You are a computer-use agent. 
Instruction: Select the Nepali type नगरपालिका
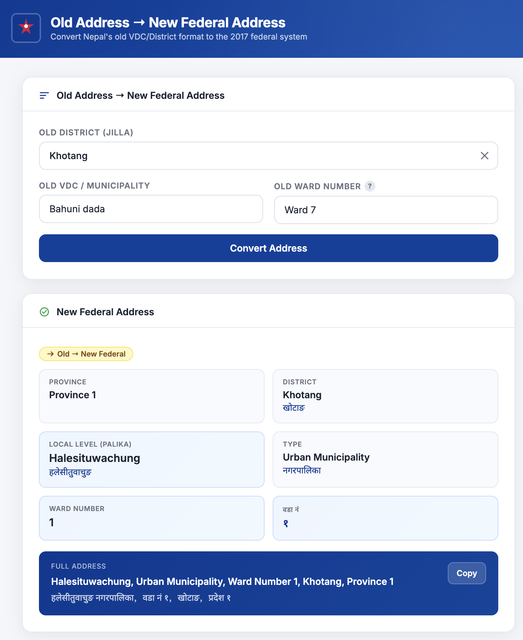point(302,470)
